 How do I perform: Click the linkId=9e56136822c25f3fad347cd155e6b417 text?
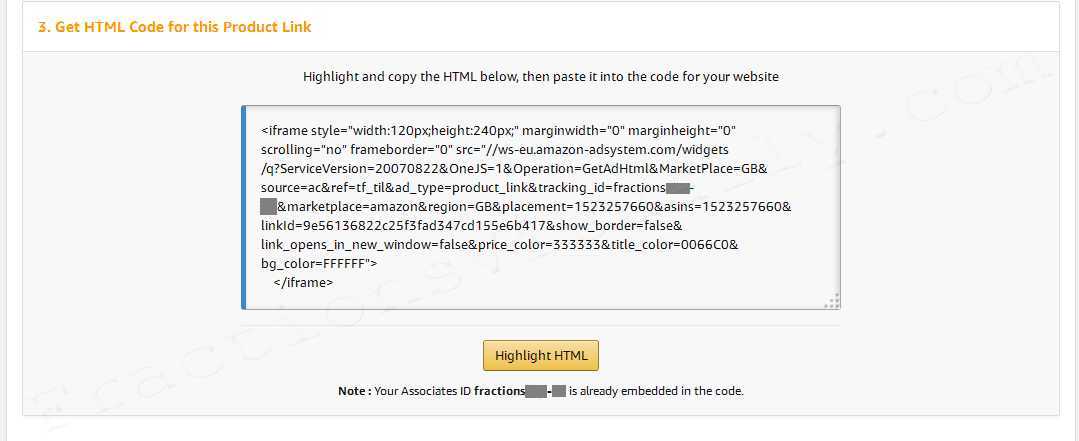(404, 226)
